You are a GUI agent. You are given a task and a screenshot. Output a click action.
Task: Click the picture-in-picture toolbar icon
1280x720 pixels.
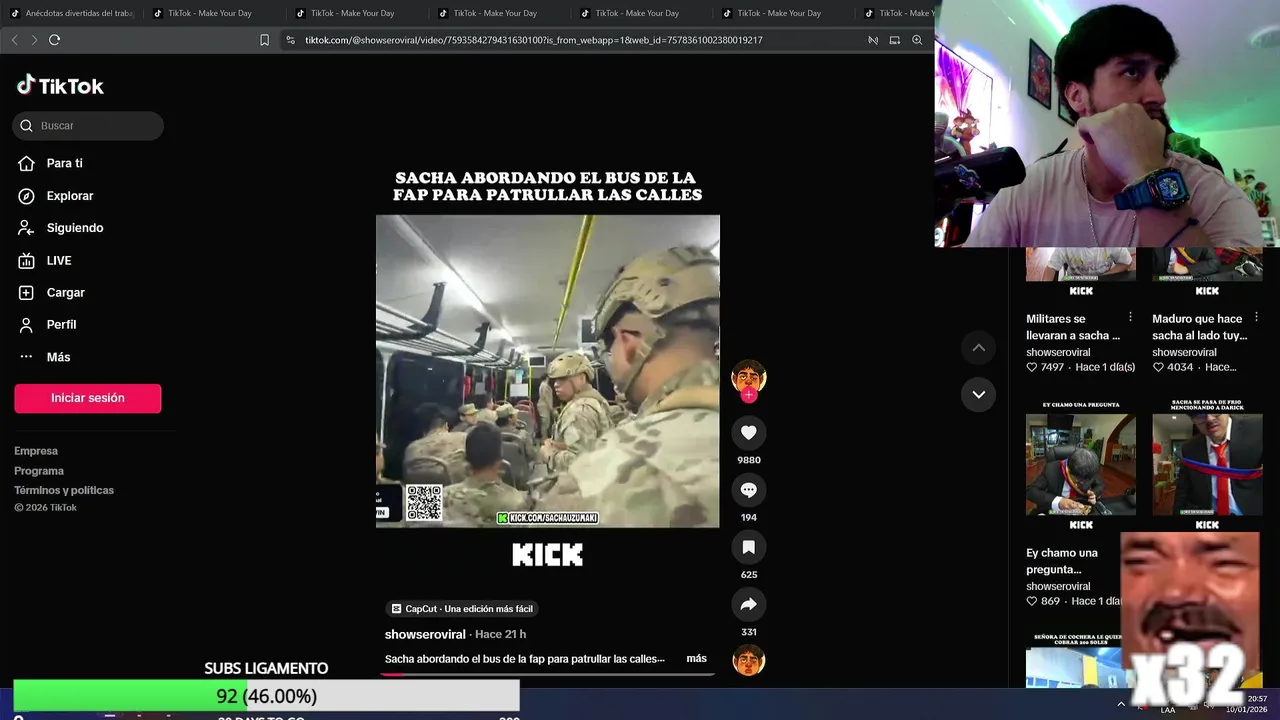point(895,40)
